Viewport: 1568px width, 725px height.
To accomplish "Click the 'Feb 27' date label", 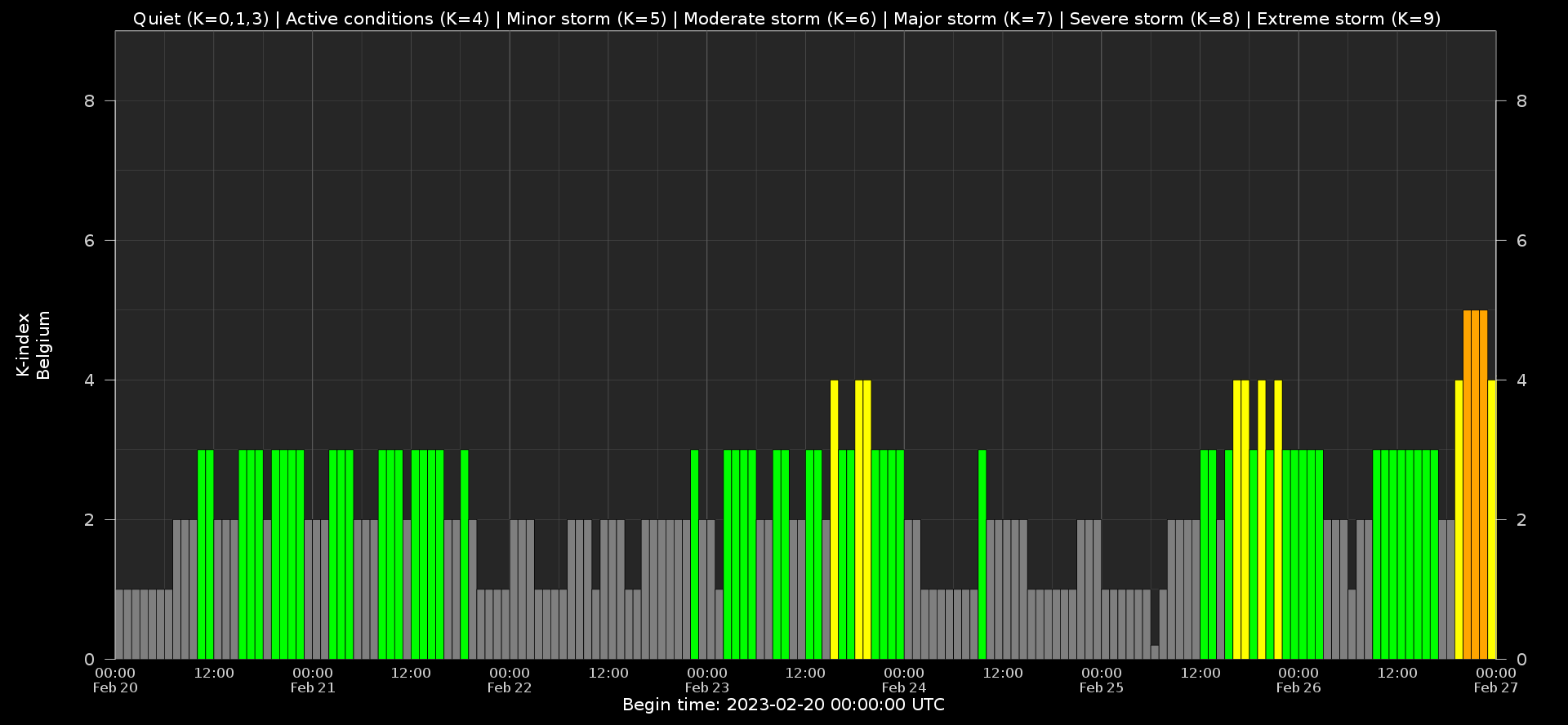I will tap(1496, 687).
